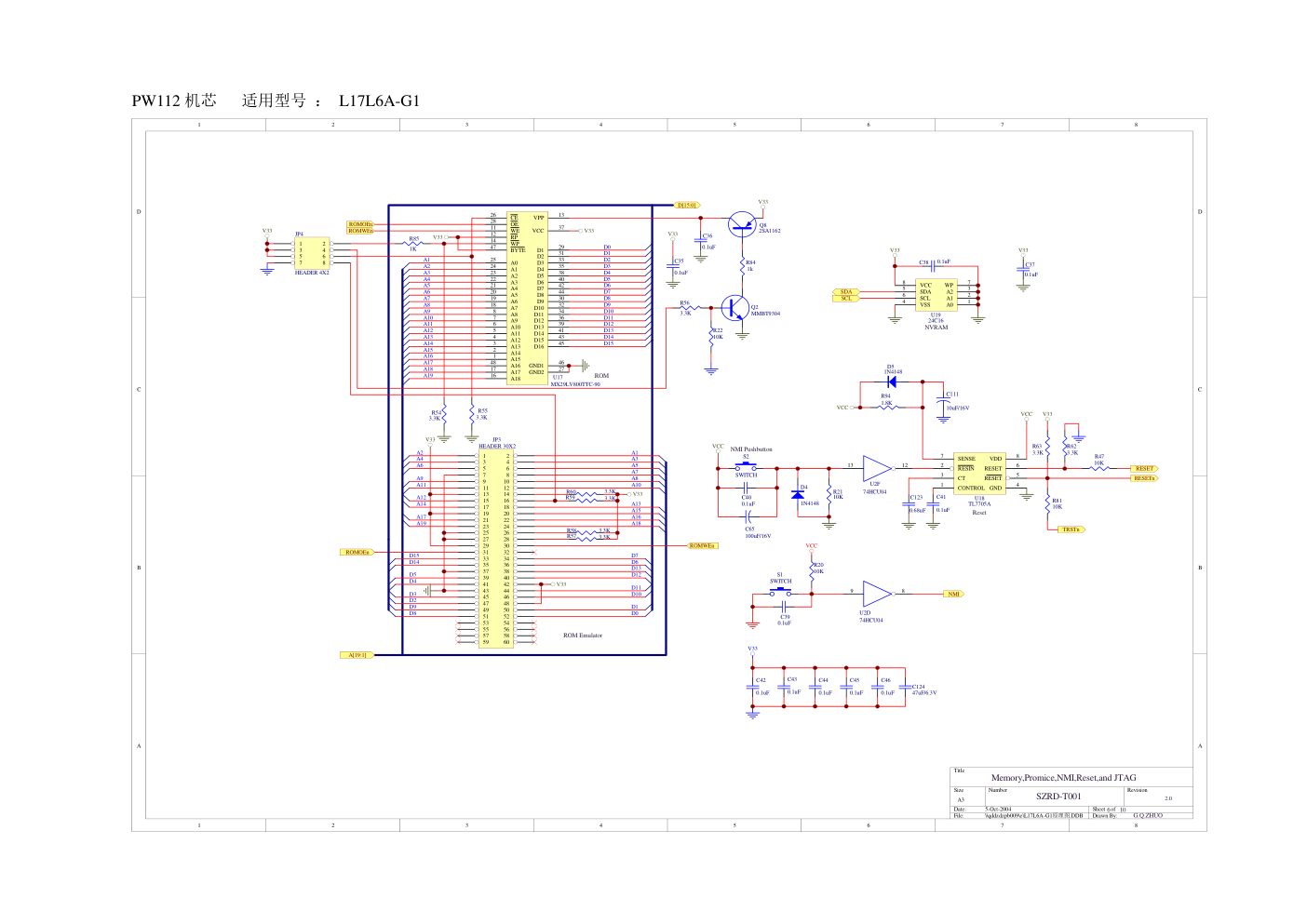The height and width of the screenshot is (924, 1307).
Task: Click the Q8 2SA1162 transistor symbol
Action: click(743, 222)
